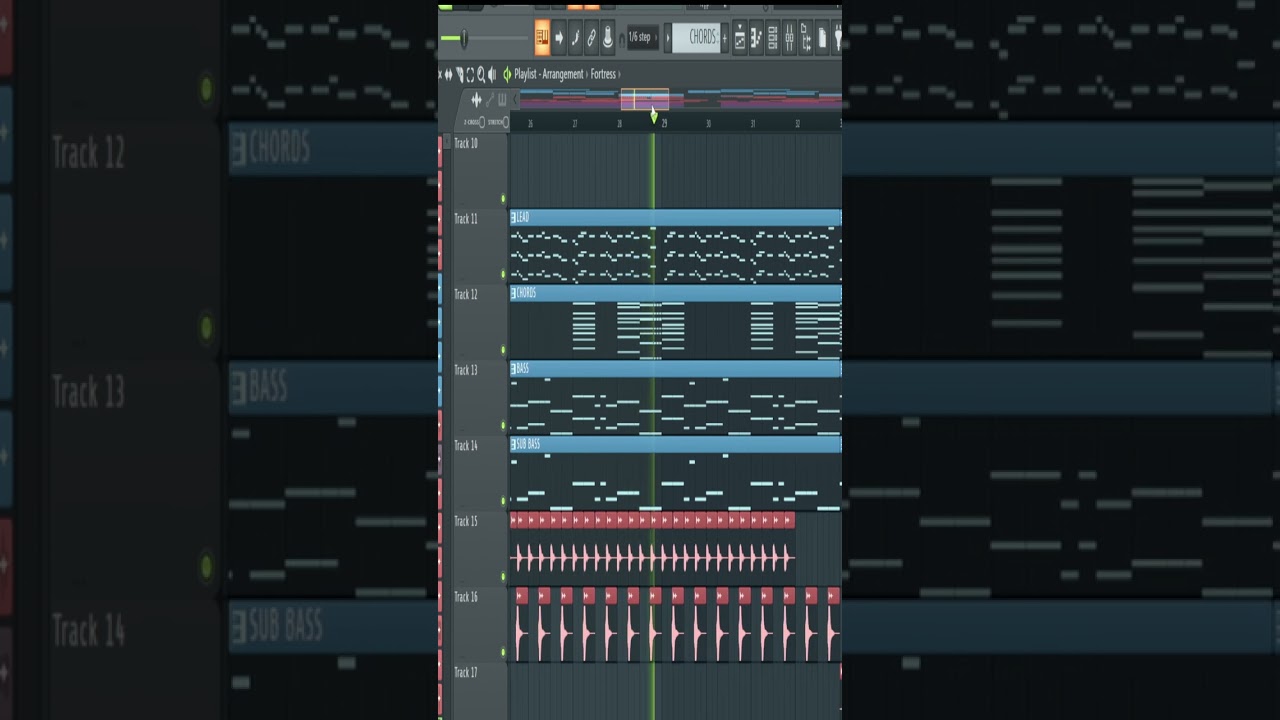Screen dimensions: 1280x720
Task: Select the Track 11 header label
Action: [x=466, y=219]
